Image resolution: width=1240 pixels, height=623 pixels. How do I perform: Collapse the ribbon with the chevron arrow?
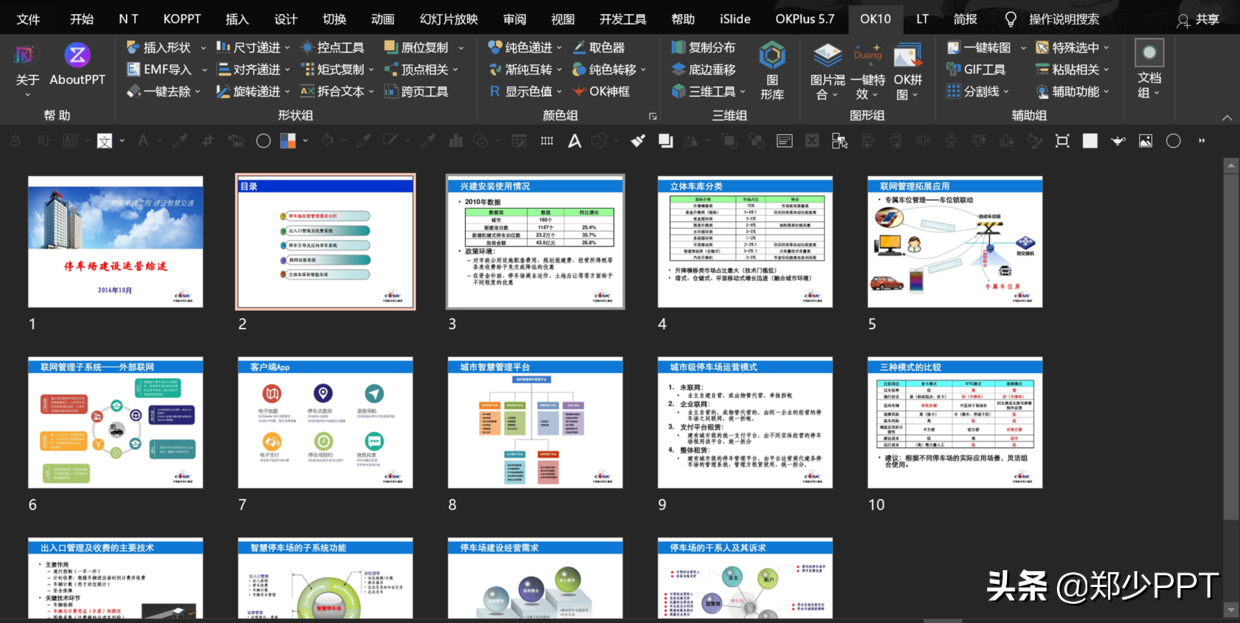(1228, 116)
